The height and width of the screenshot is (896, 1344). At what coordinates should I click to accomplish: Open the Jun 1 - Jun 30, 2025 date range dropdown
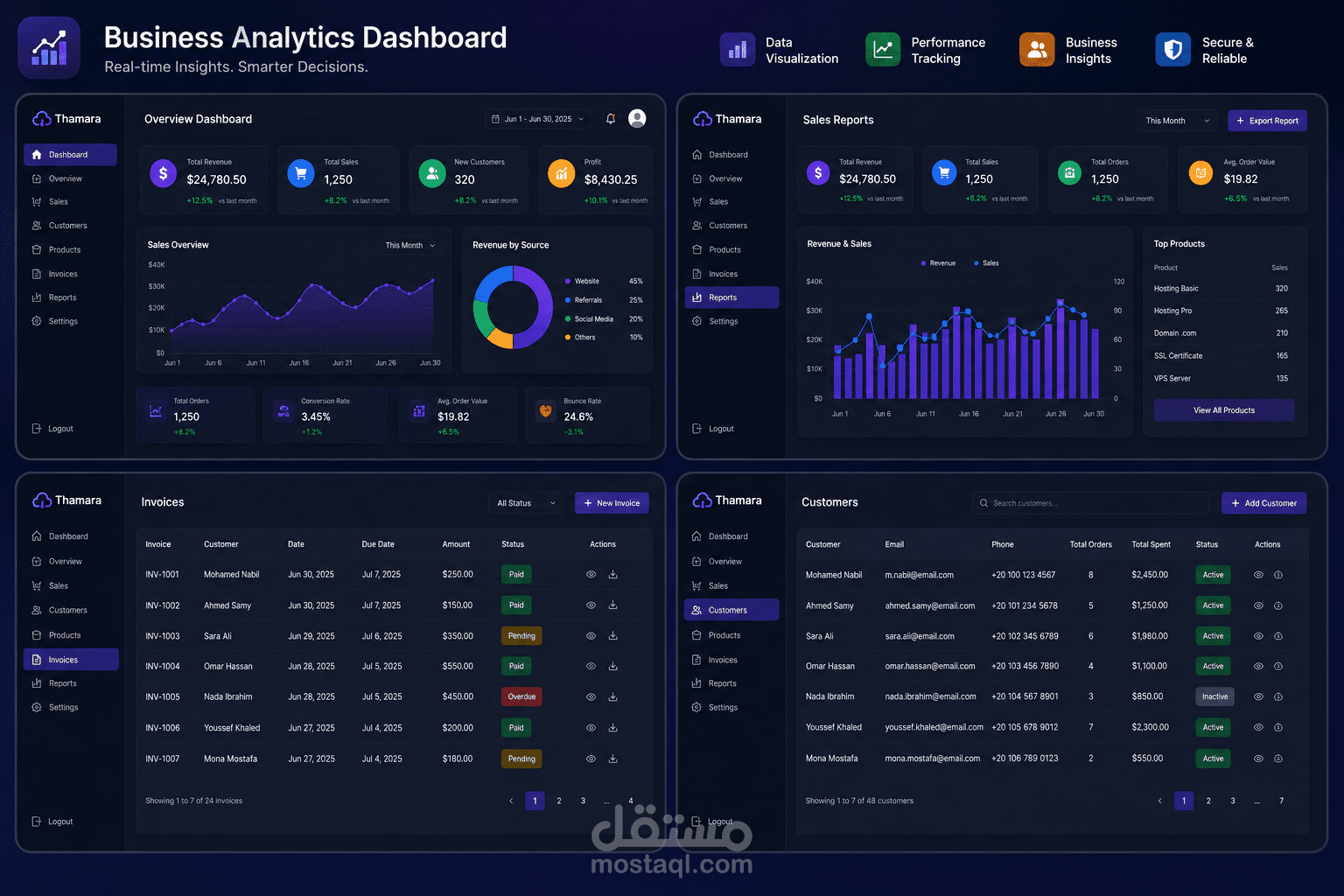tap(537, 119)
